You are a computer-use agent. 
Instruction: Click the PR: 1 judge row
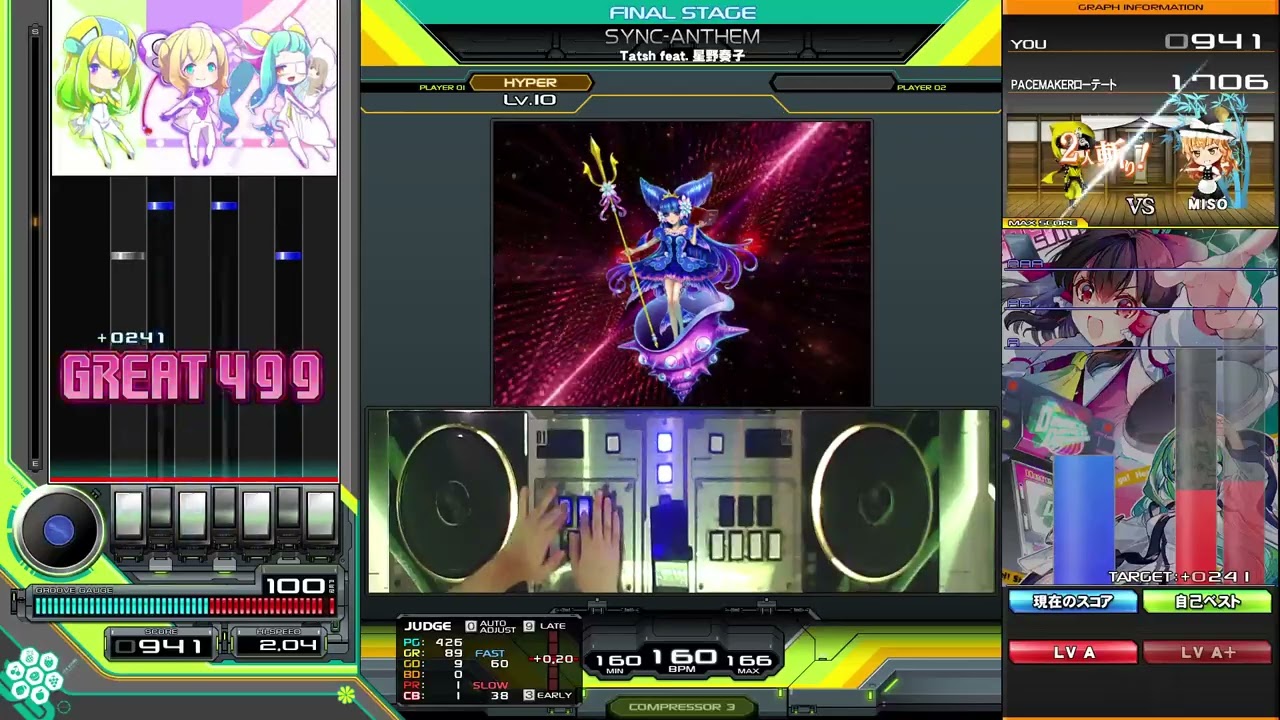pyautogui.click(x=433, y=685)
